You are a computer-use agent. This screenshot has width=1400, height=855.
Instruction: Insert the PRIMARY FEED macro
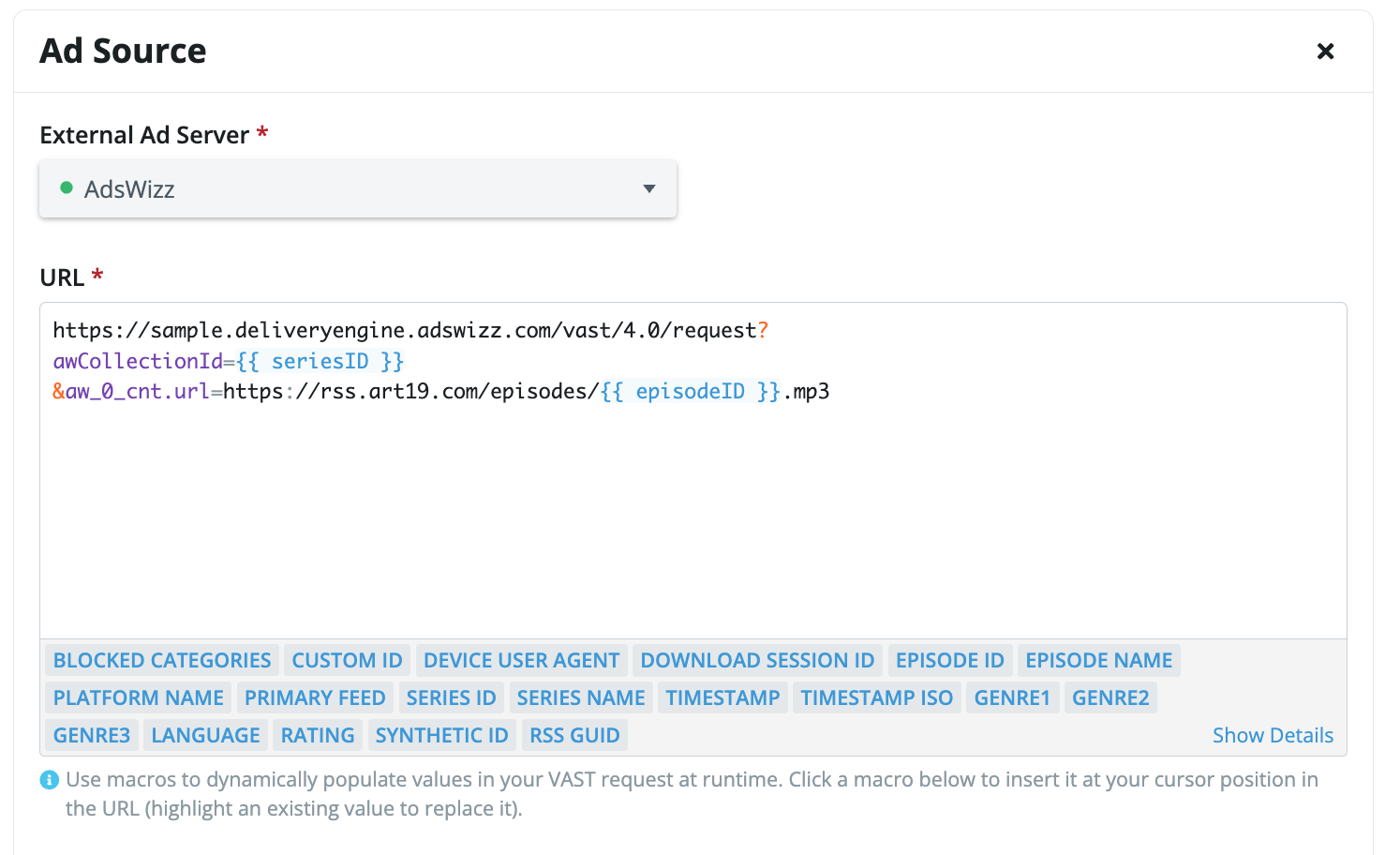tap(315, 697)
